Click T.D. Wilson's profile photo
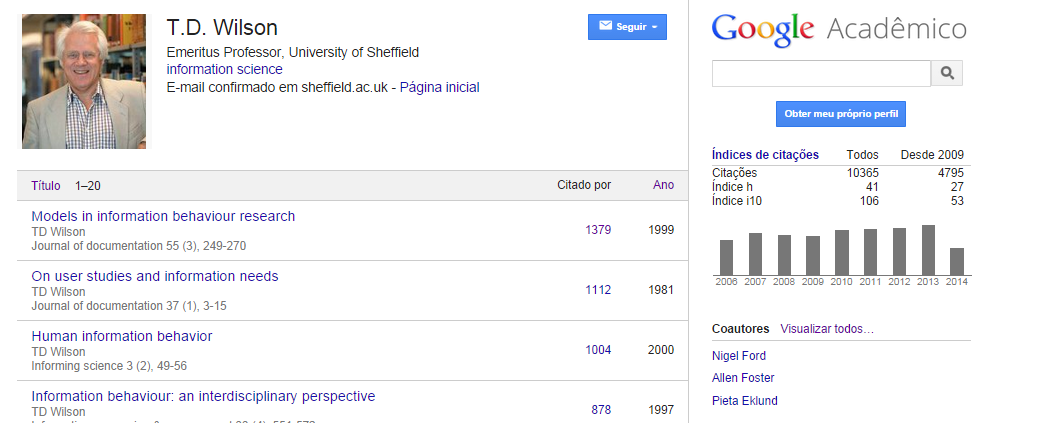 click(84, 81)
